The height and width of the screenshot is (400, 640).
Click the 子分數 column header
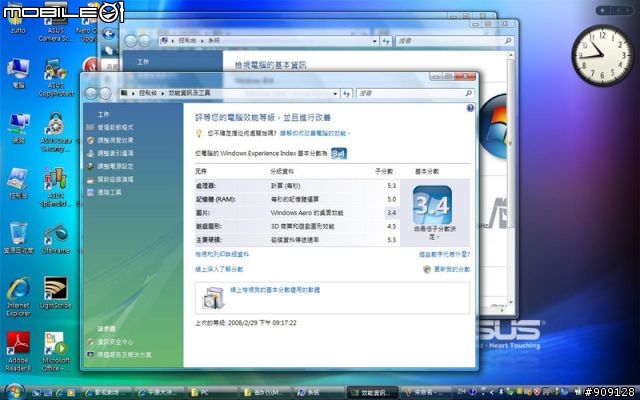(x=384, y=171)
